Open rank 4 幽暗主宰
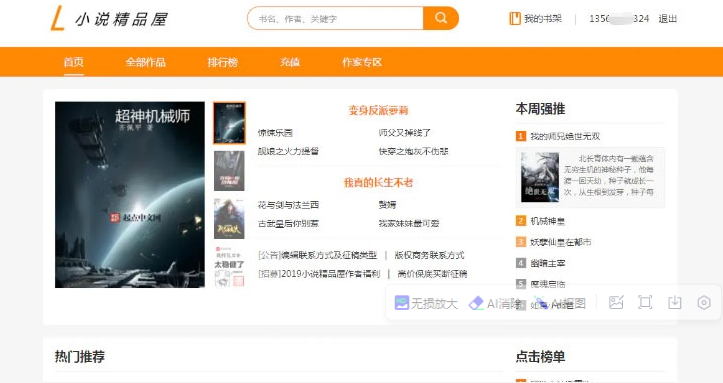Viewport: 723px width, 383px height. click(547, 263)
